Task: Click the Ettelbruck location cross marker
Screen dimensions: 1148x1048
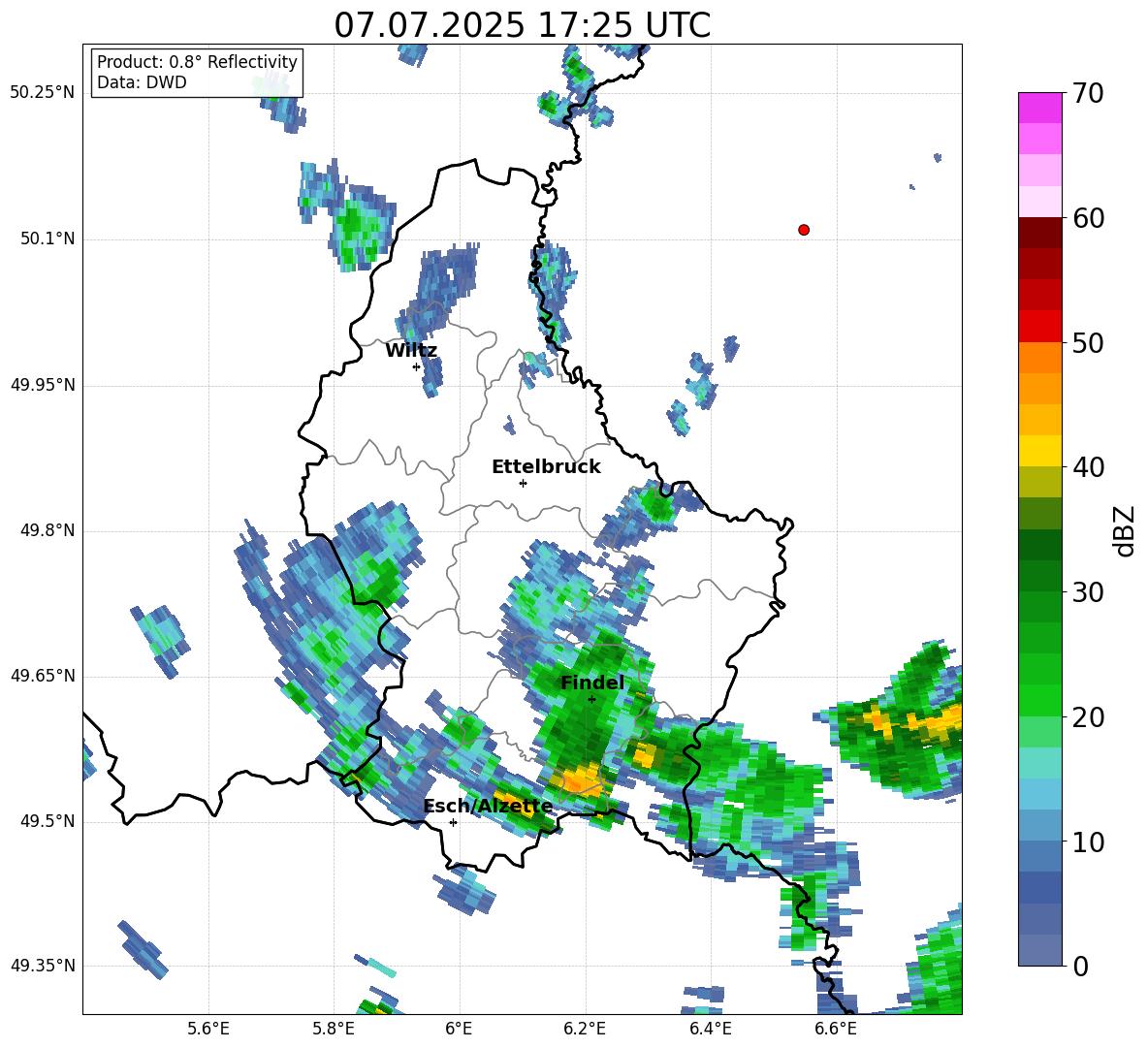Action: [x=523, y=483]
